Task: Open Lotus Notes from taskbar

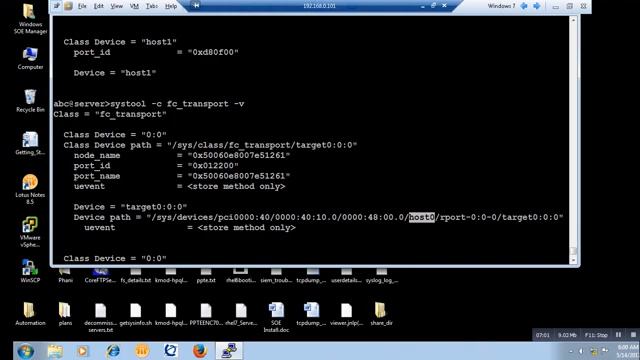Action: (x=142, y=351)
